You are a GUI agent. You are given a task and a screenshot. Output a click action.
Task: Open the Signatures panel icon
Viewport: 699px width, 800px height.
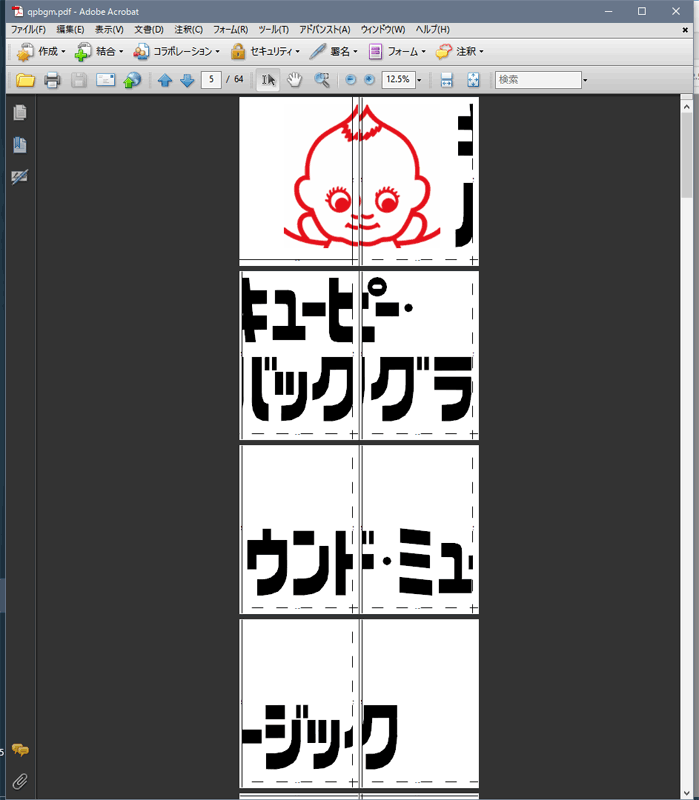coord(20,177)
